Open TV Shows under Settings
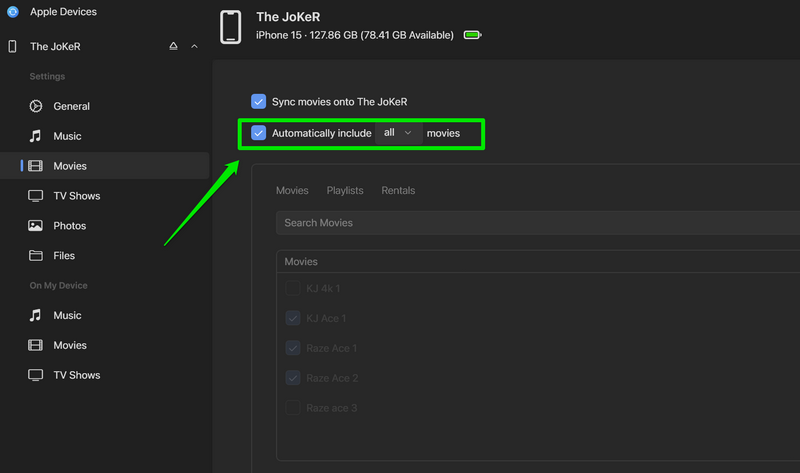This screenshot has width=800, height=473. click(76, 196)
